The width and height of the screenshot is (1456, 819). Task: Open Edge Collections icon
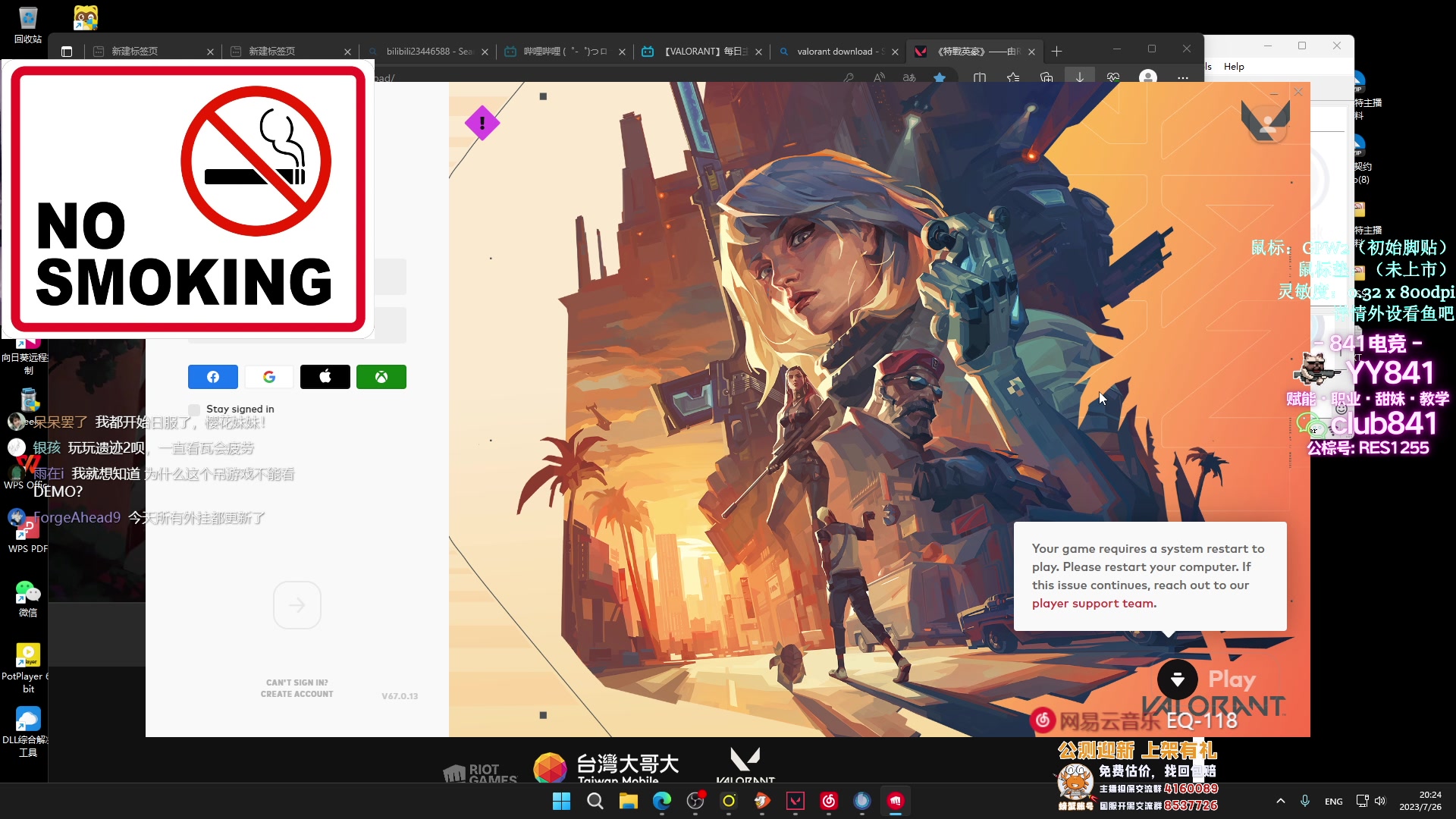pyautogui.click(x=1046, y=78)
